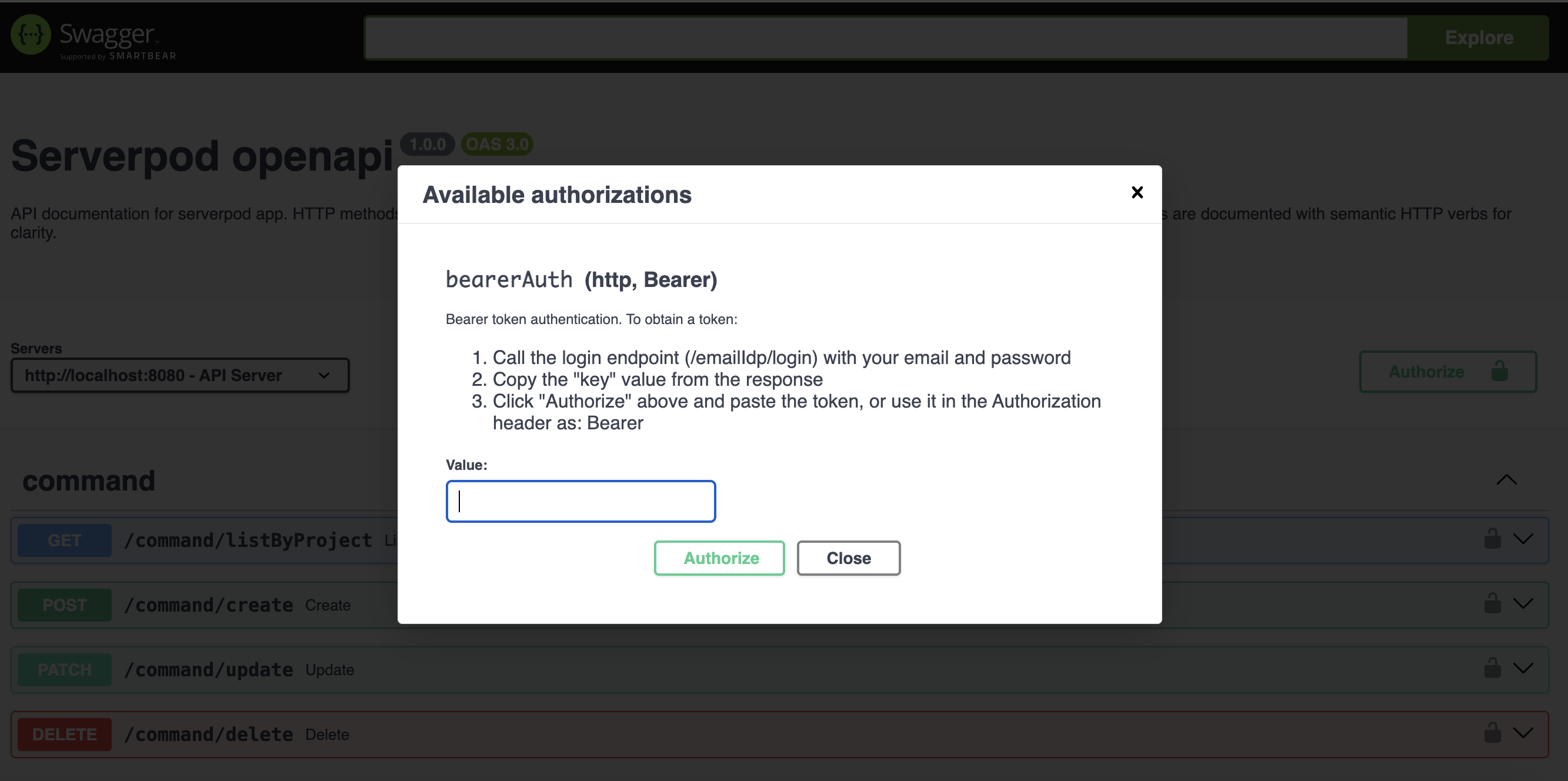Screen dimensions: 1568x781
Task: Click the padlock inside the top Authorize button
Action: coord(1500,372)
